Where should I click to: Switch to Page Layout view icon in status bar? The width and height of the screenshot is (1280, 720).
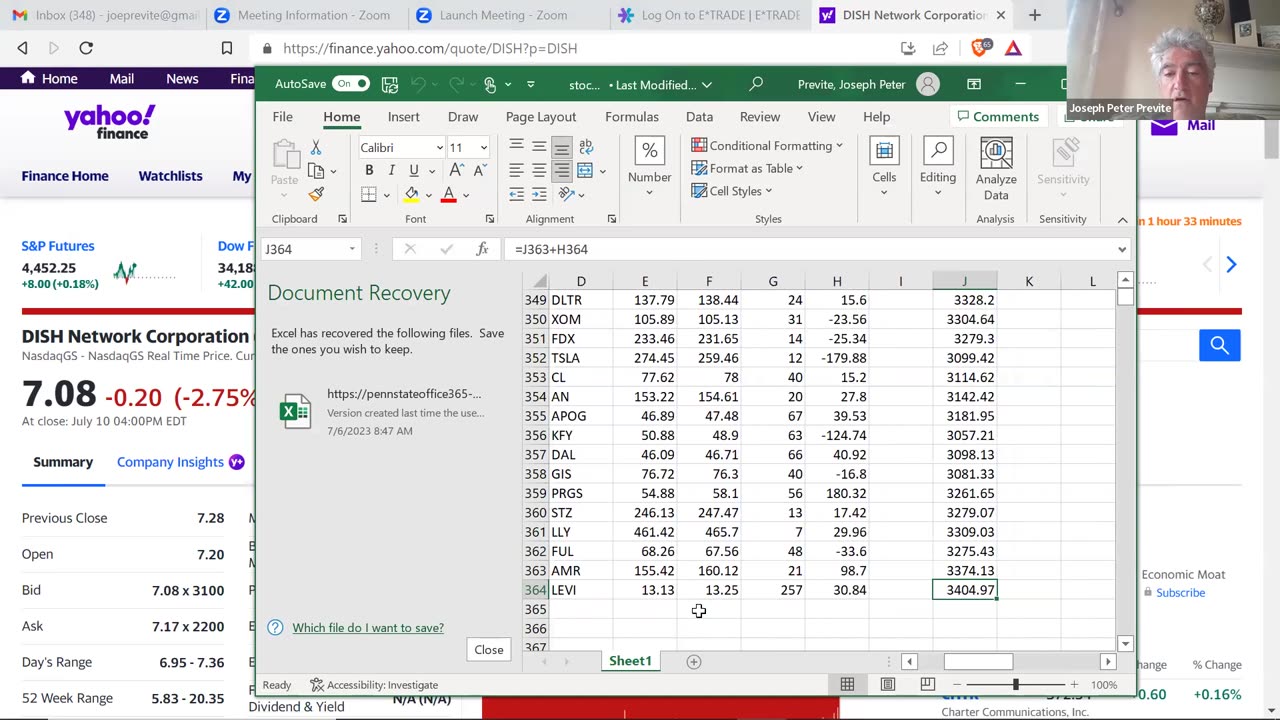(x=887, y=685)
